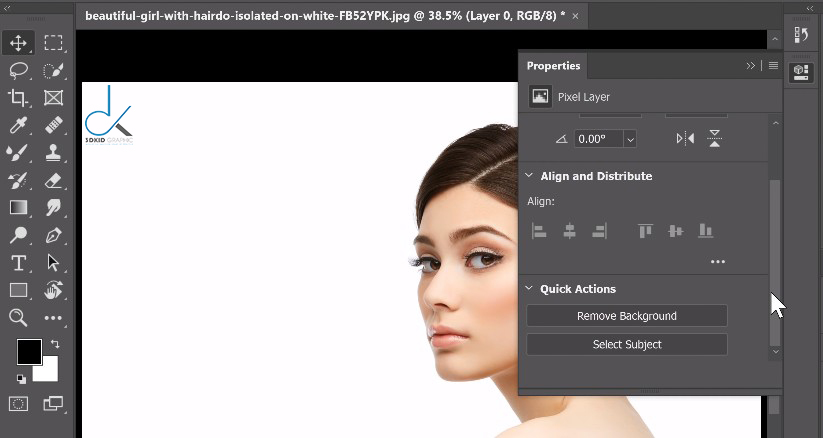Select the Rectangle shape tool
Screen dimensions: 823x438
coord(18,290)
